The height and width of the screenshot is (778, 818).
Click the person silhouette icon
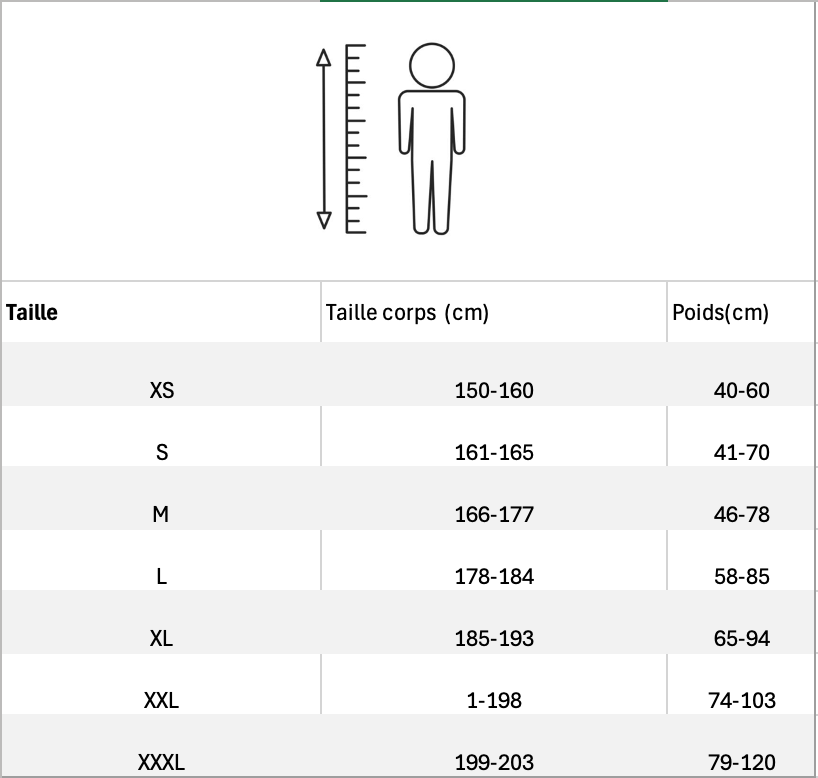pos(432,138)
